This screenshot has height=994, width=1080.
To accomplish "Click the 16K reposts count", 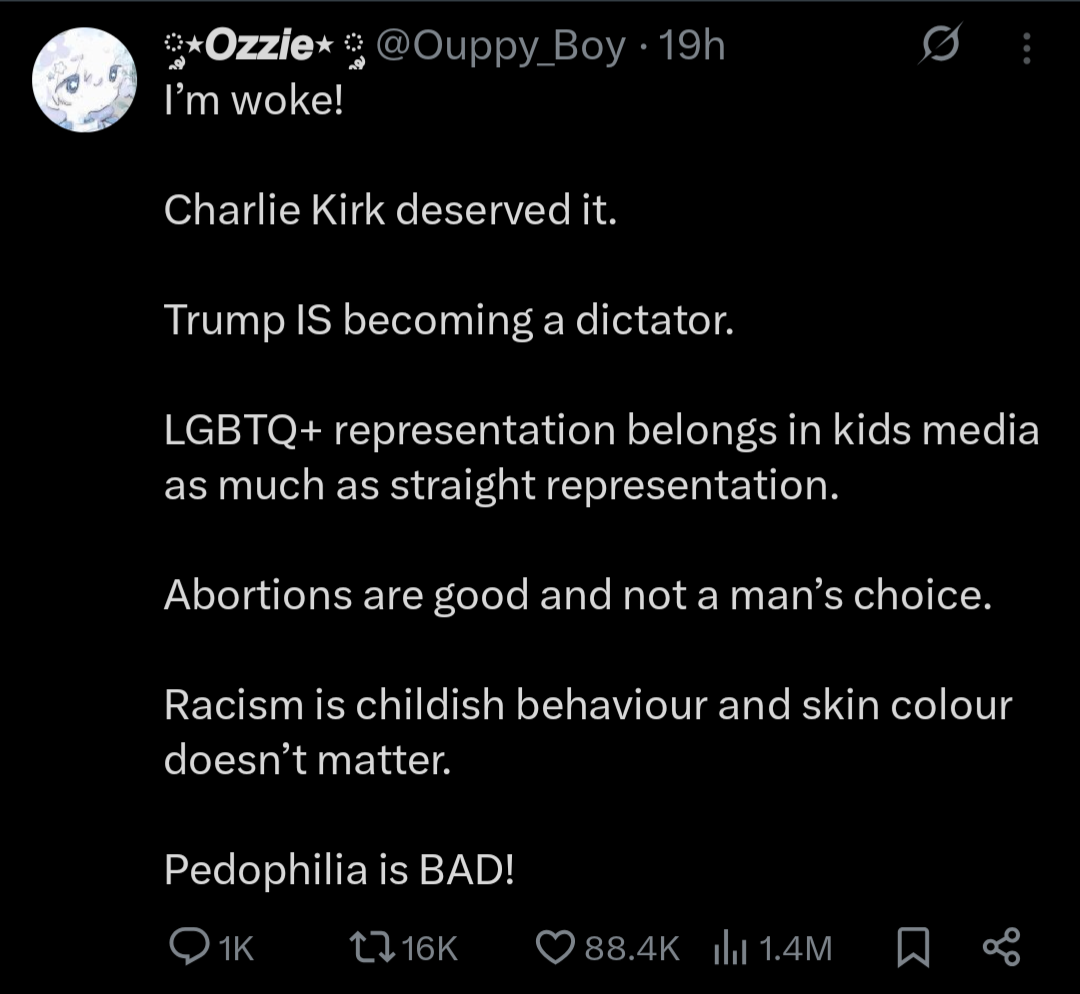I will (x=431, y=947).
